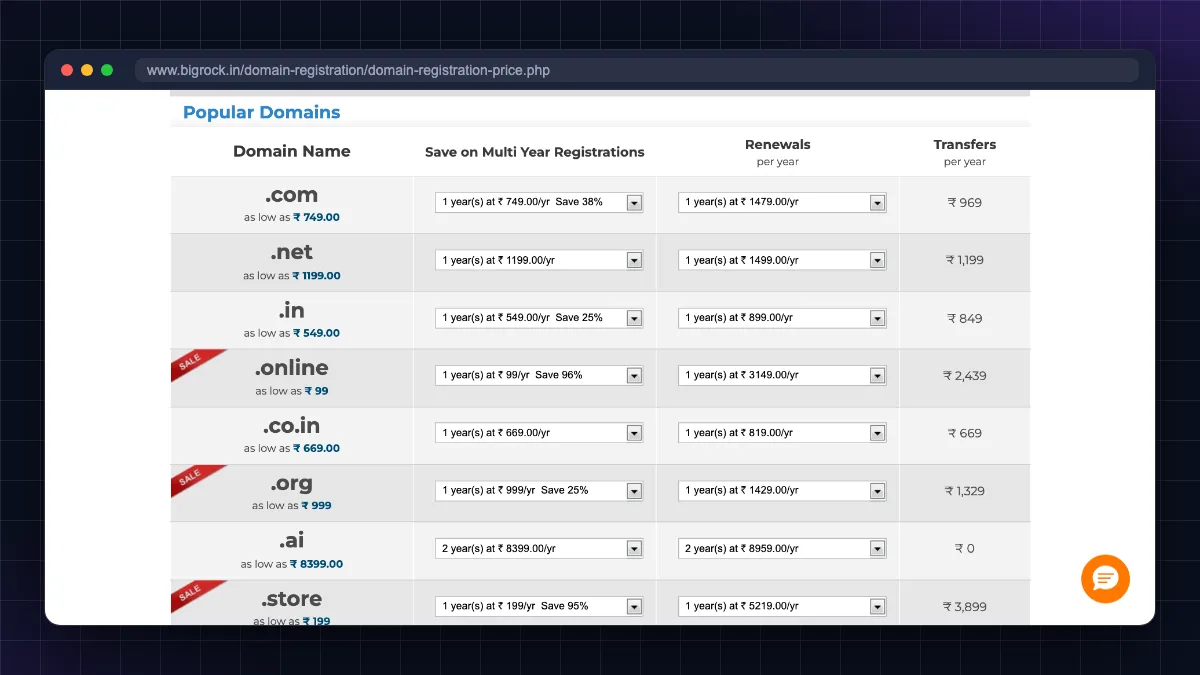The image size is (1200, 675).
Task: Open .online registration dropdown Save 96%
Action: coord(539,375)
